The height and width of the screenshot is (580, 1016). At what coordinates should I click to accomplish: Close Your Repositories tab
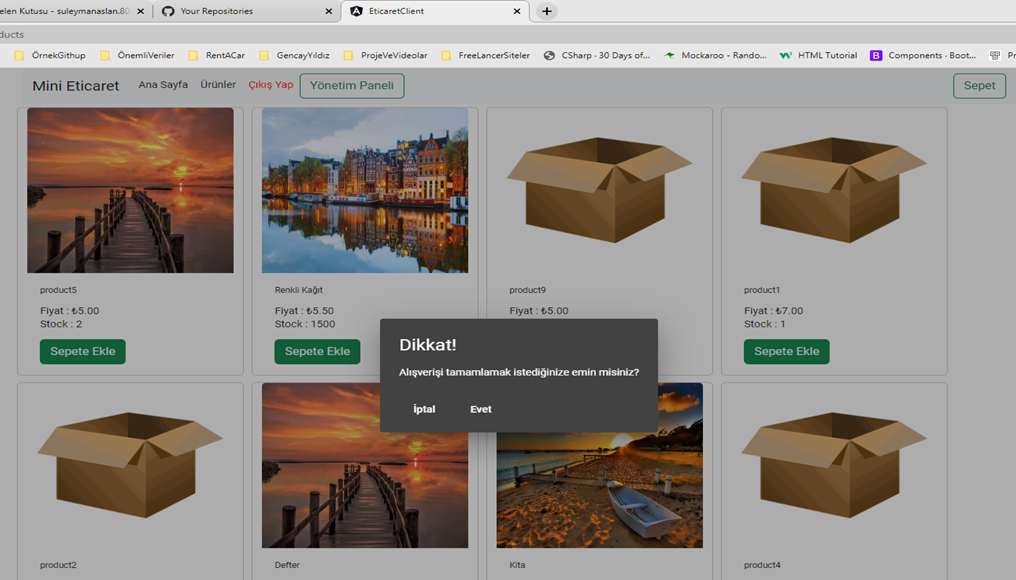(x=329, y=11)
